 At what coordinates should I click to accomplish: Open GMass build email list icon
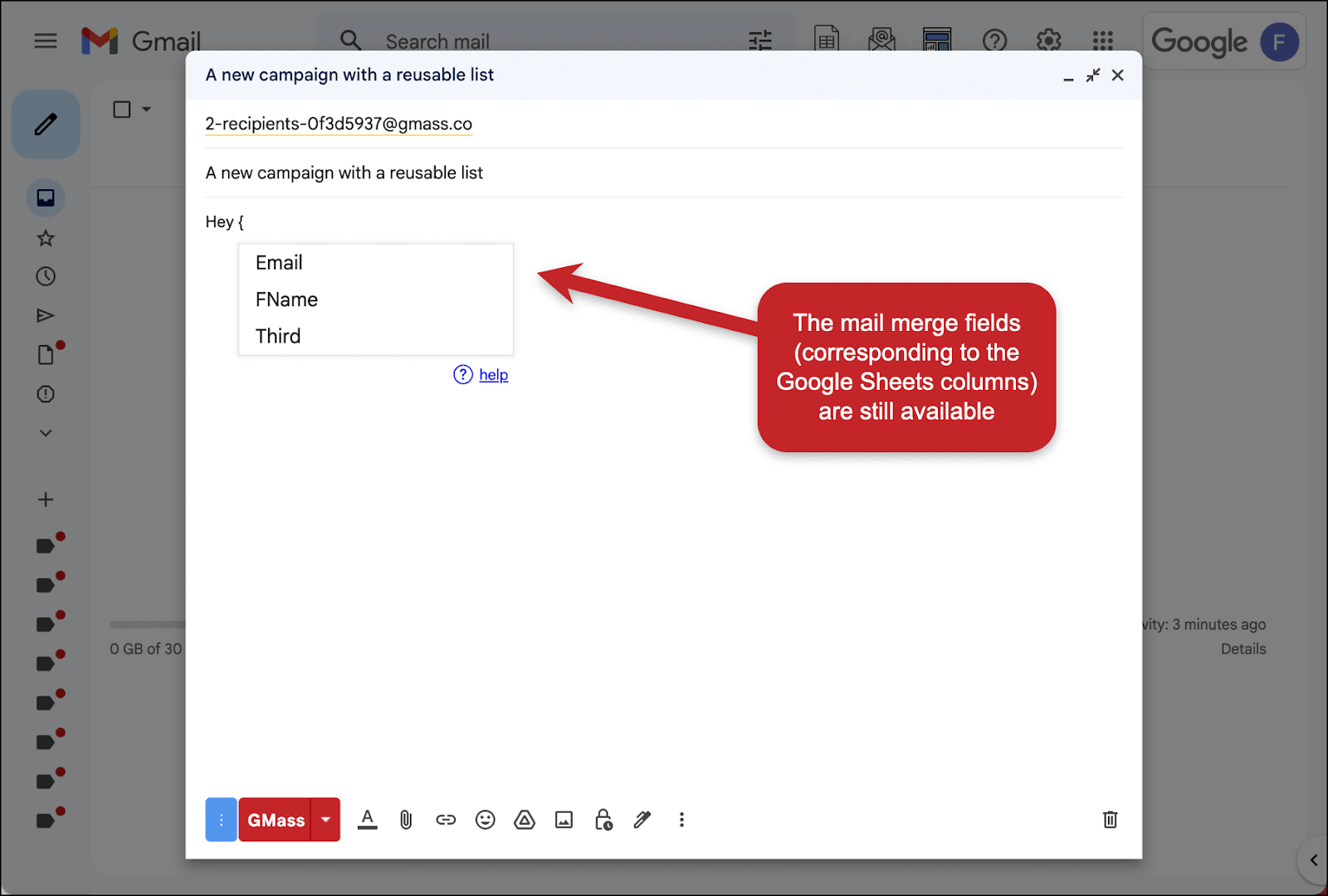(881, 40)
